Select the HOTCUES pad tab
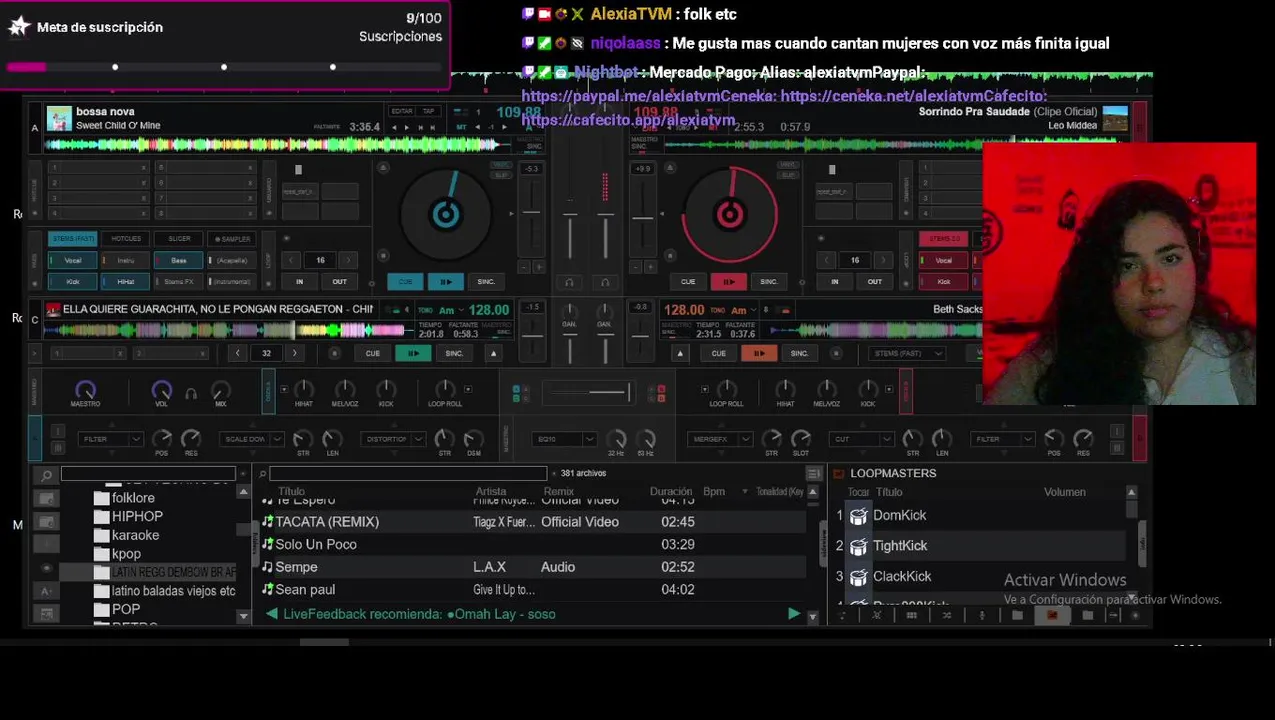This screenshot has width=1275, height=720. pos(126,239)
